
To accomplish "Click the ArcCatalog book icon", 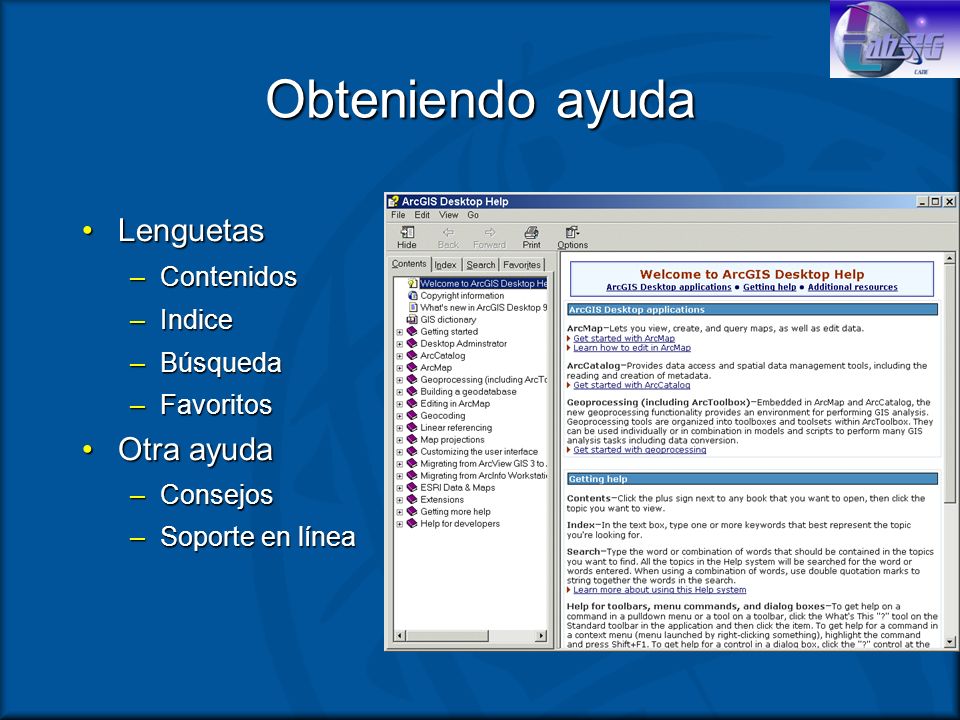I will [x=412, y=356].
